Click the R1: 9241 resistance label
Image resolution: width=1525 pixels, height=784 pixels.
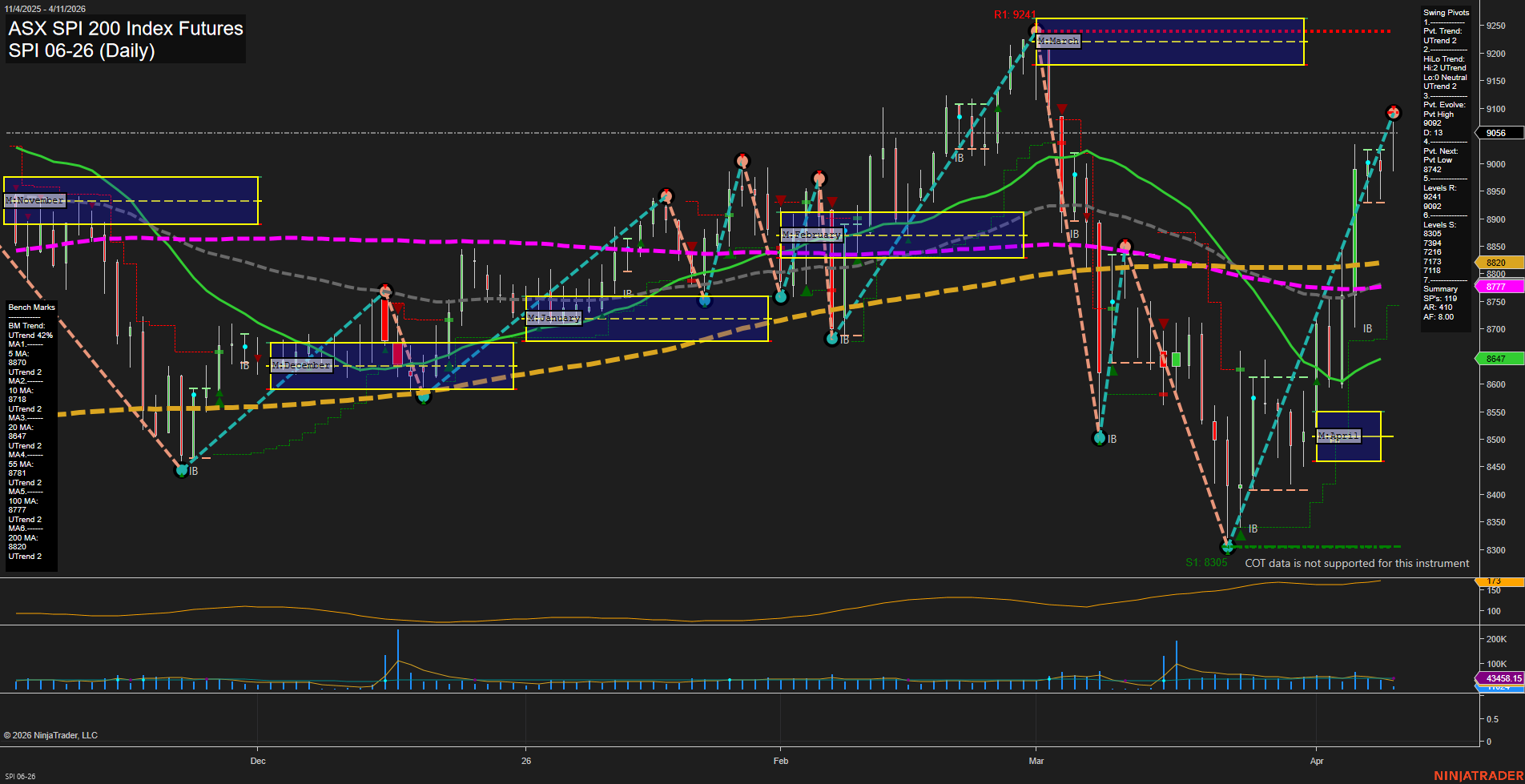pyautogui.click(x=1015, y=14)
